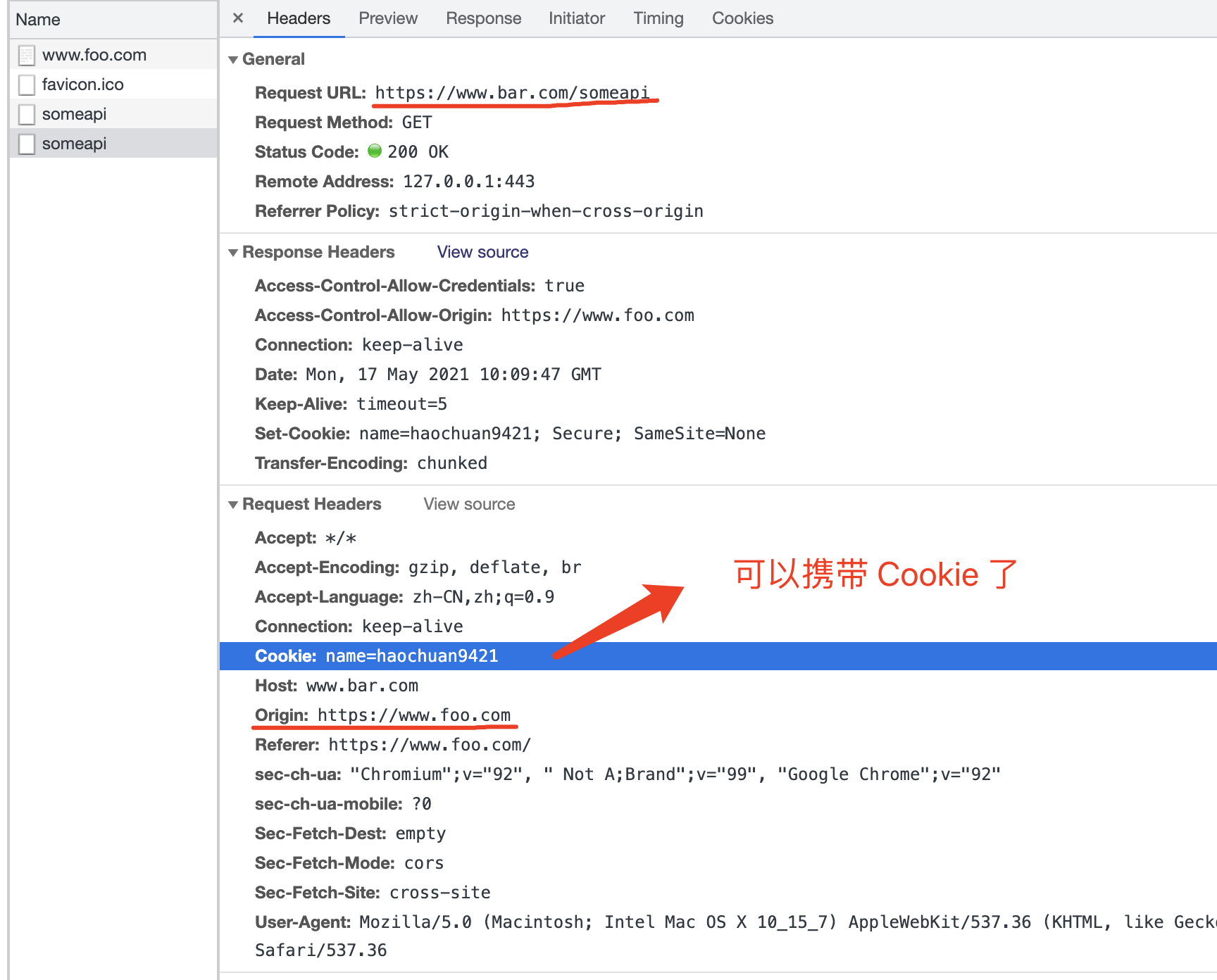Select the first someapi request
This screenshot has height=980, width=1217.
[75, 113]
